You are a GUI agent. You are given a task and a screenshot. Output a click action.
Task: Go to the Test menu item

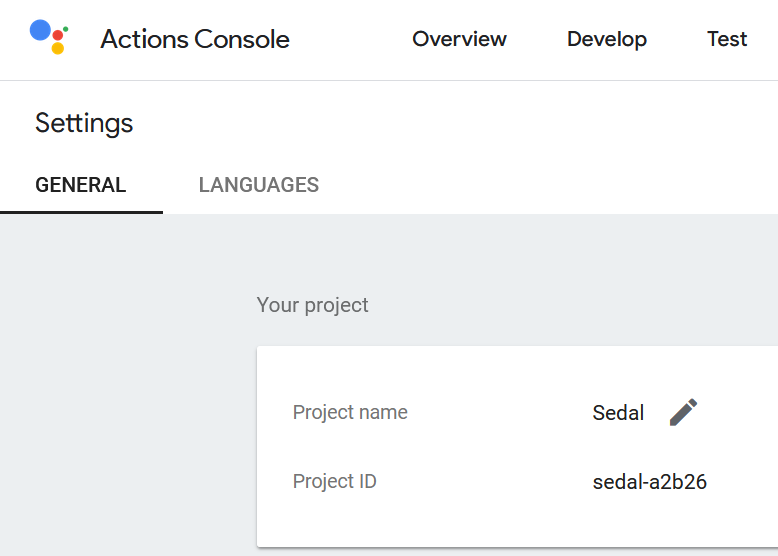pos(727,39)
